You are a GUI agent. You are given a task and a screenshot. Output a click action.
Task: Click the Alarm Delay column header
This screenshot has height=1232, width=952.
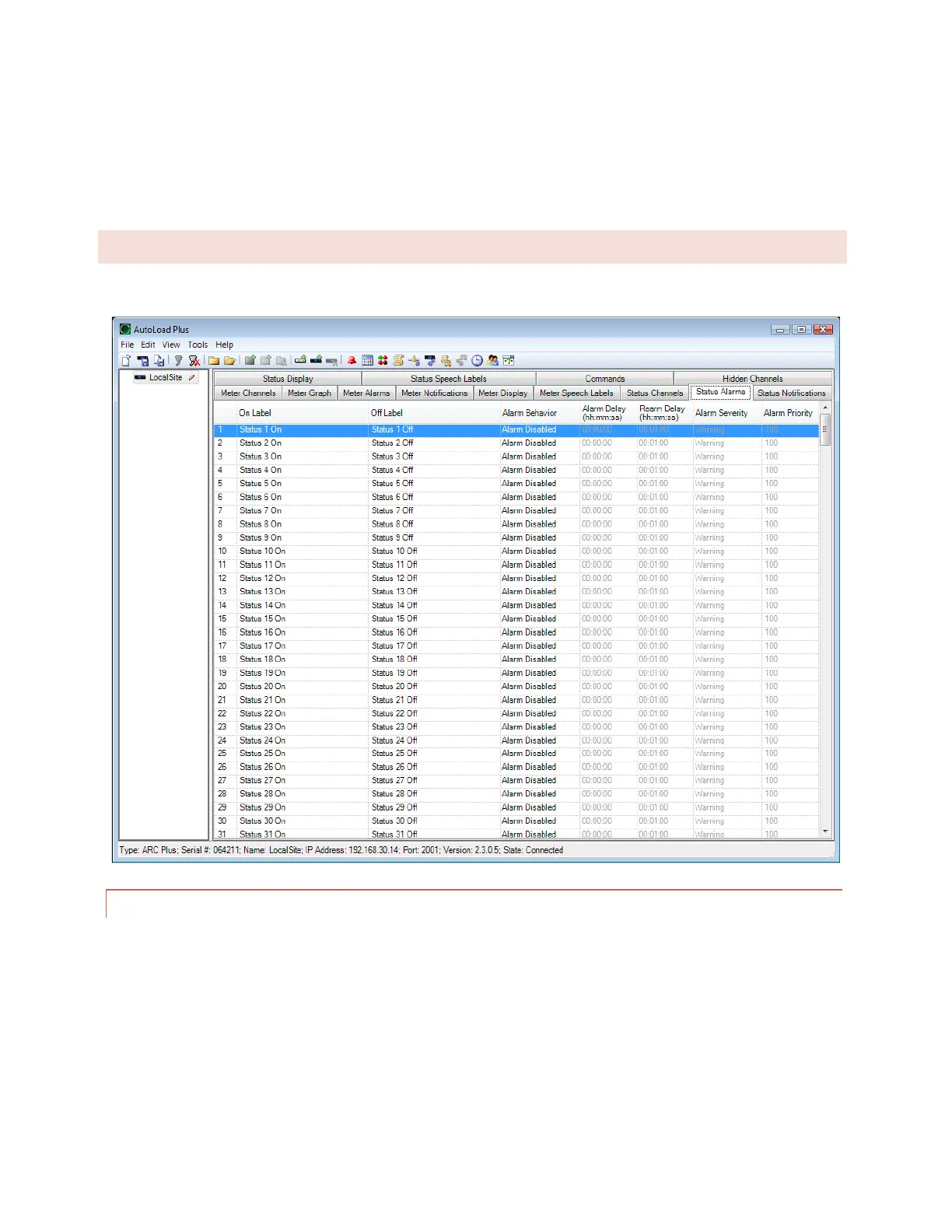point(608,413)
